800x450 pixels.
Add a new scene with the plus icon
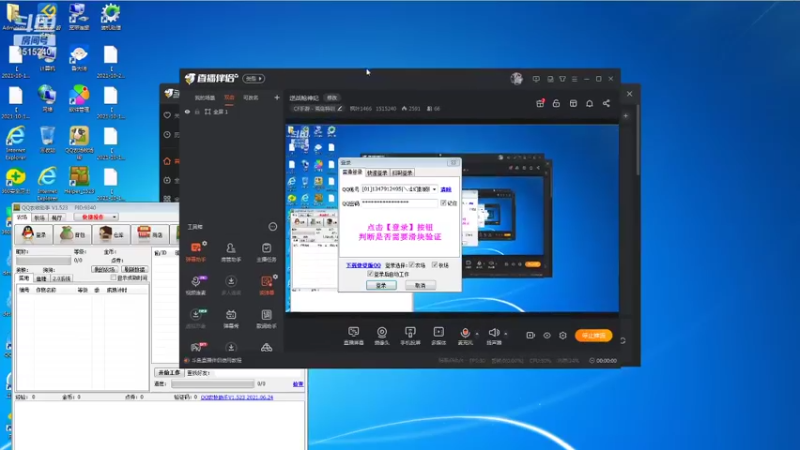pyautogui.click(x=277, y=97)
